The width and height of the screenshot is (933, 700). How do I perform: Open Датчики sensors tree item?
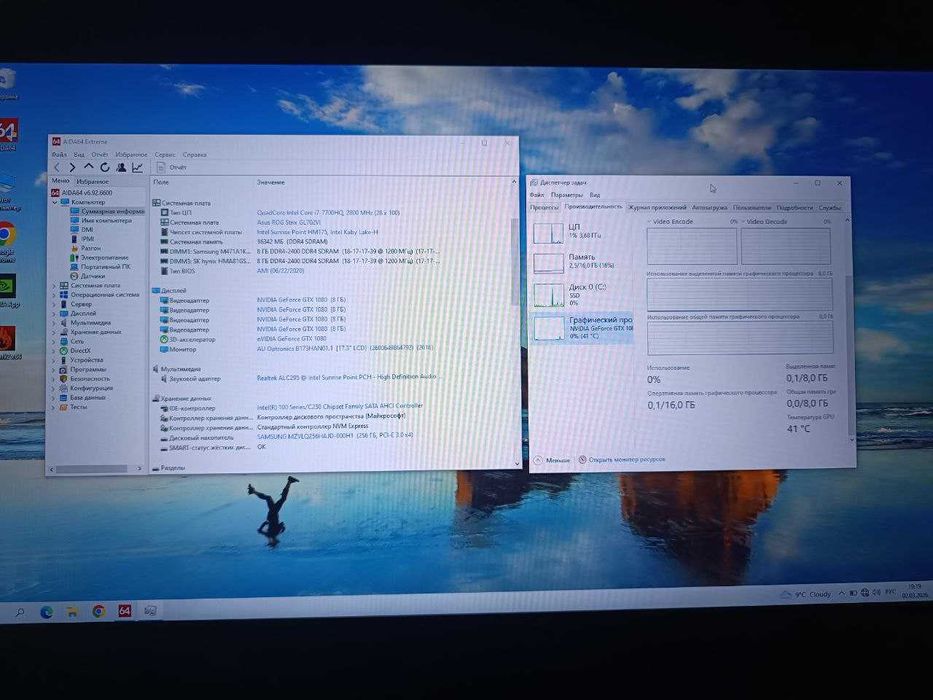click(x=87, y=276)
